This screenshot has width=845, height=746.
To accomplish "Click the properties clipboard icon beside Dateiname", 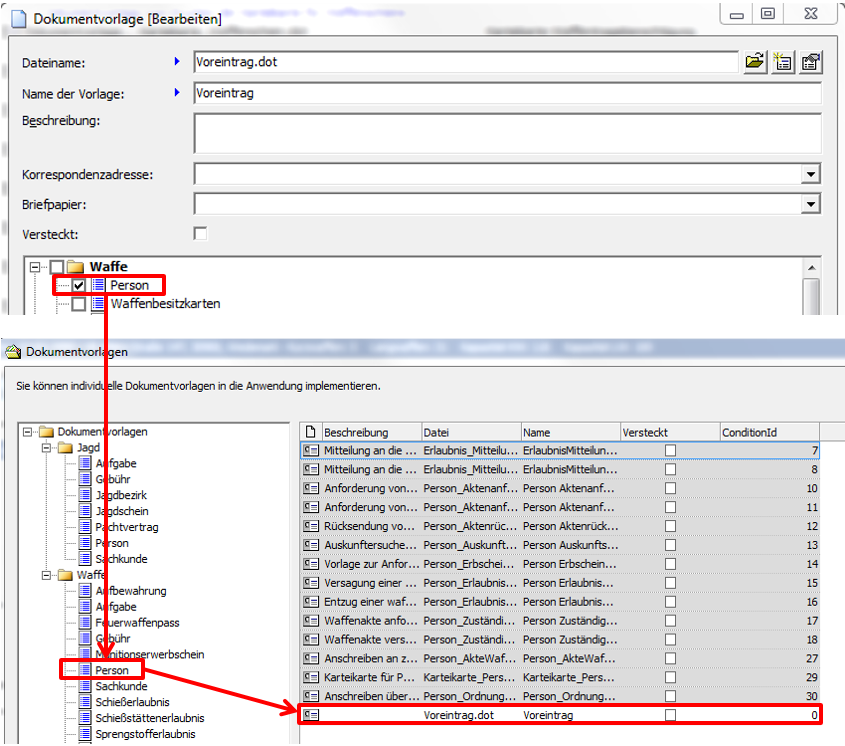I will click(x=810, y=62).
